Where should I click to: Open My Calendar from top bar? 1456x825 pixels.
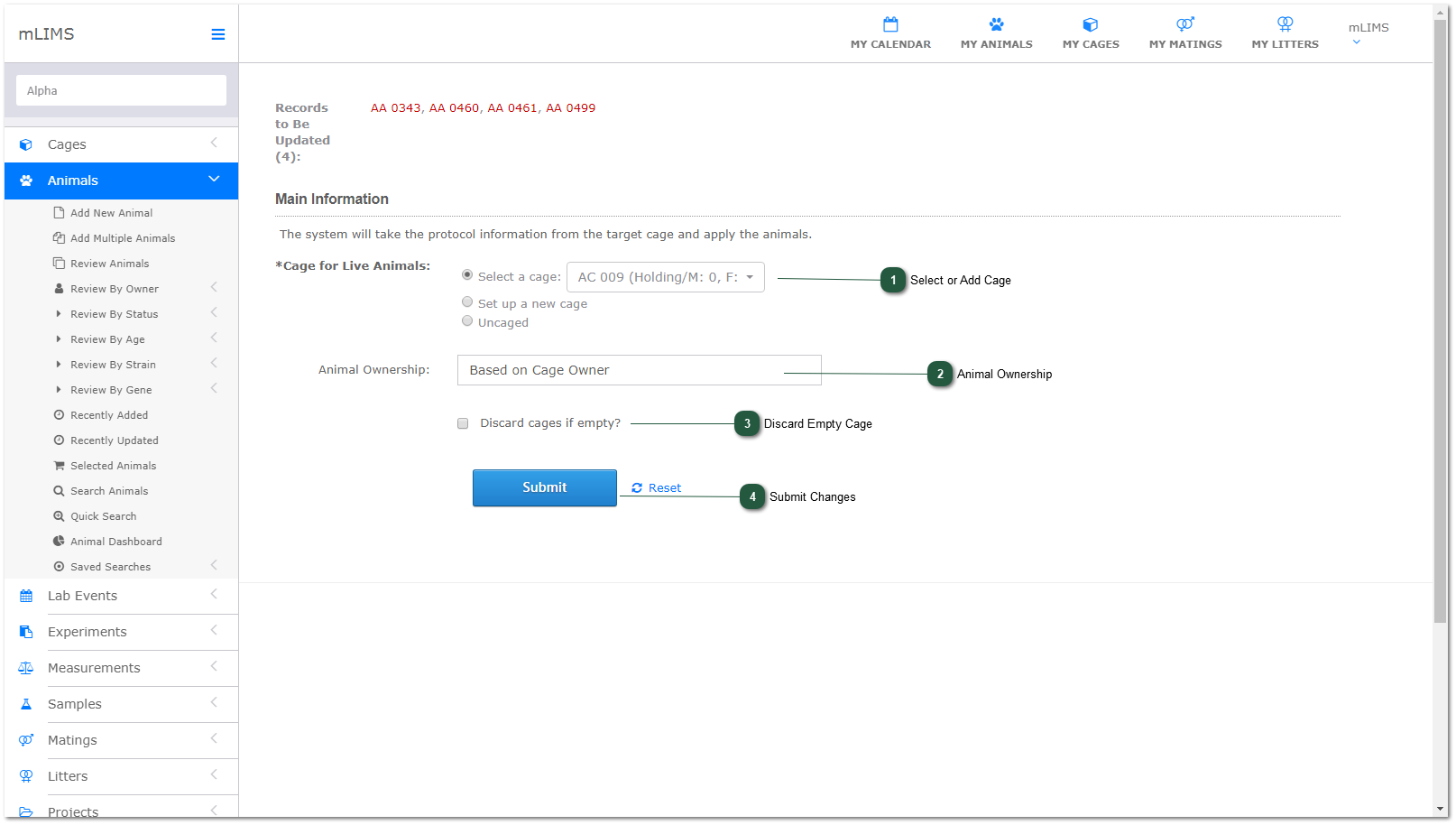pyautogui.click(x=890, y=33)
